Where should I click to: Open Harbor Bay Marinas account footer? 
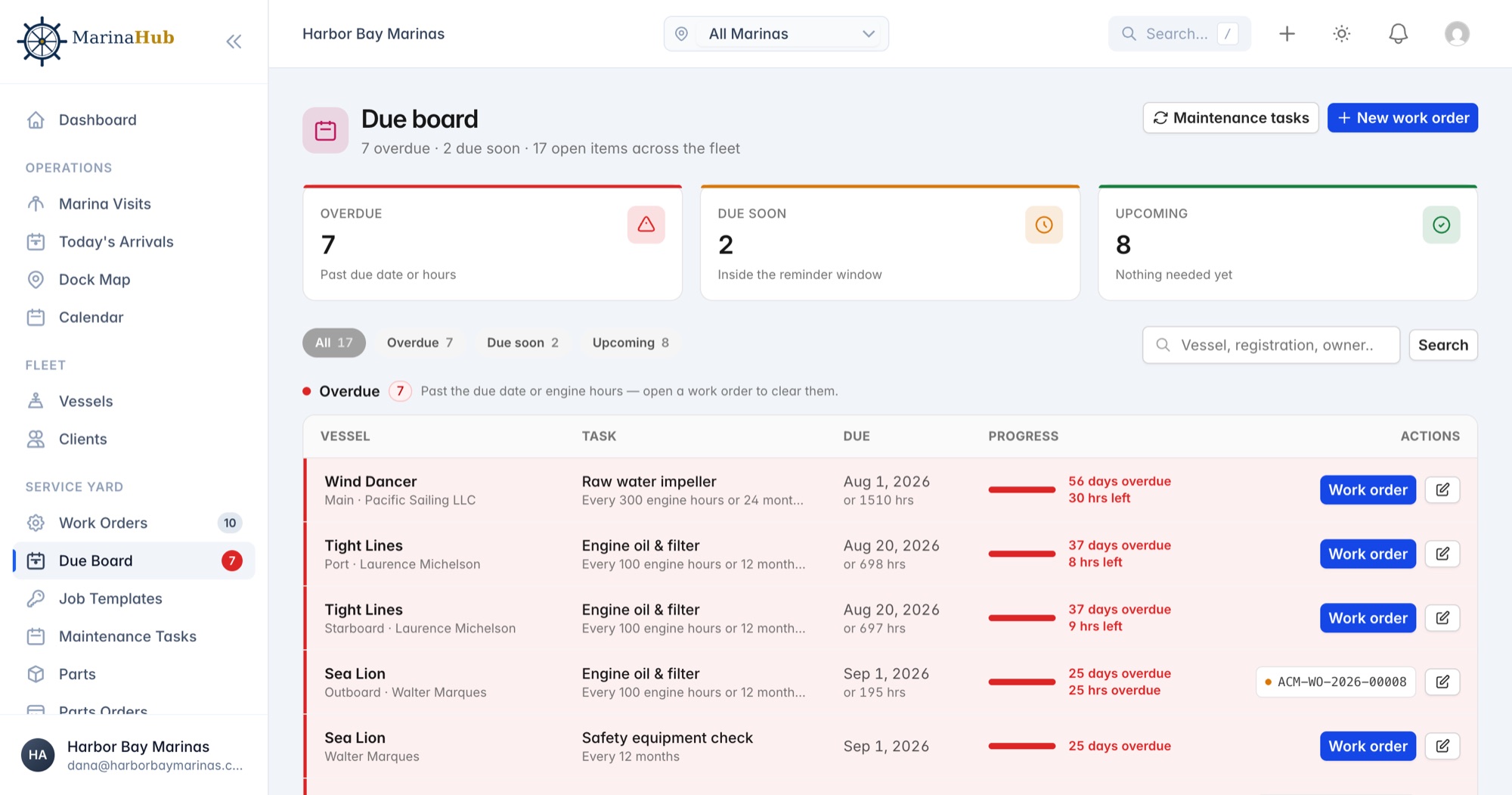coord(134,755)
